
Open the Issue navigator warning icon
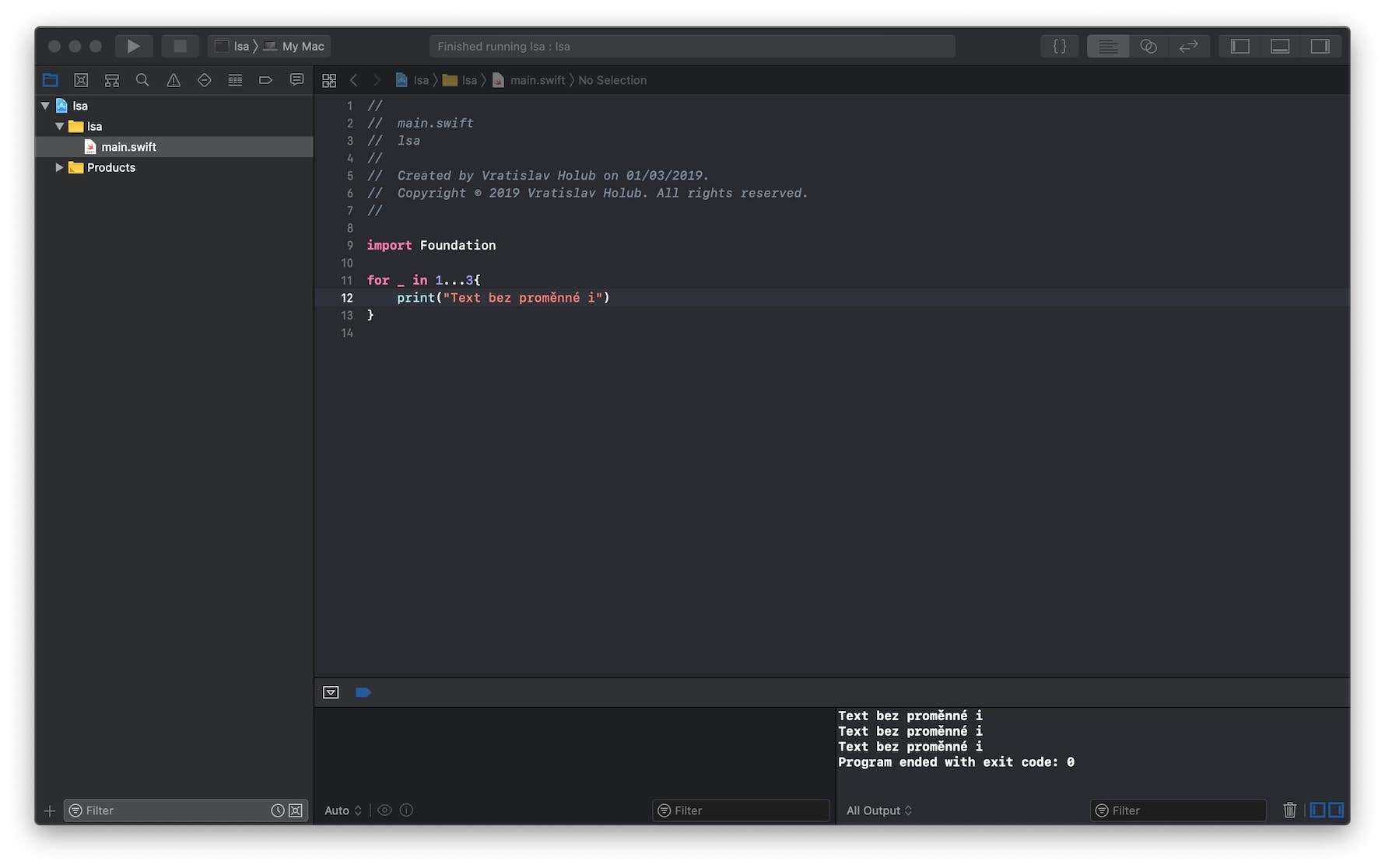174,80
